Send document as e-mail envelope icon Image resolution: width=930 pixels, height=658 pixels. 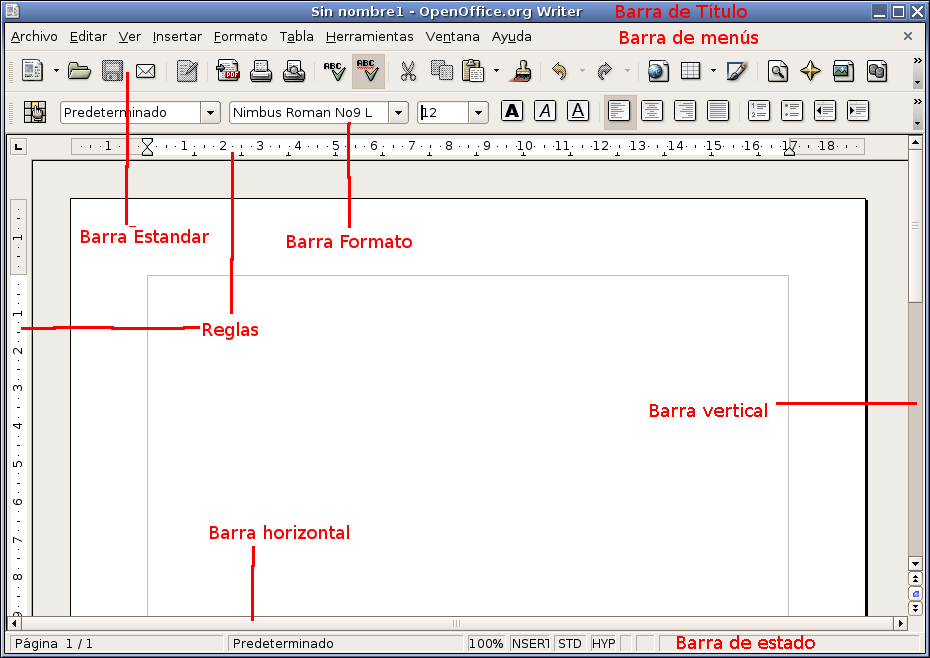[x=145, y=72]
